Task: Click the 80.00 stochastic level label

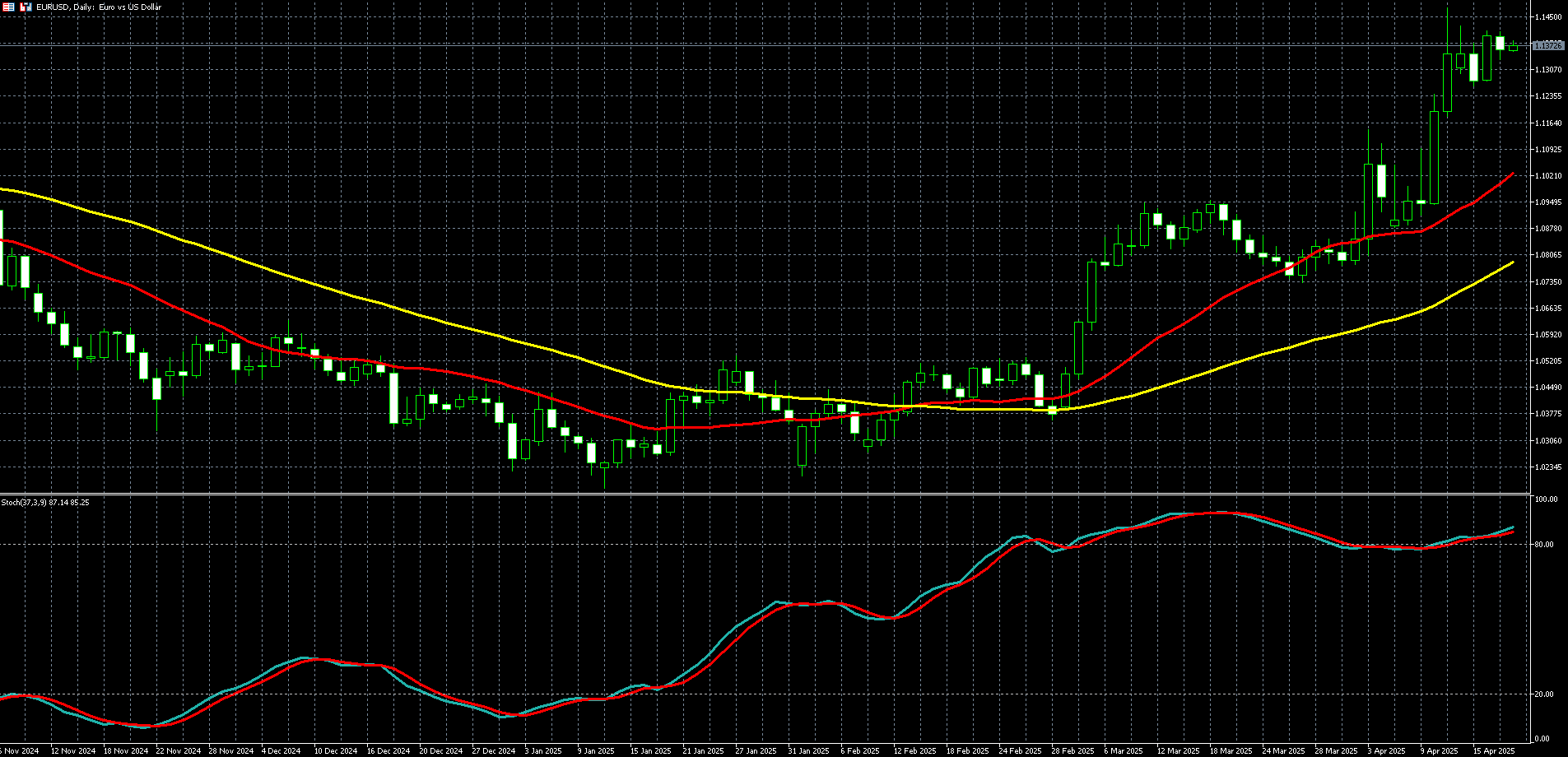Action: click(x=1545, y=545)
